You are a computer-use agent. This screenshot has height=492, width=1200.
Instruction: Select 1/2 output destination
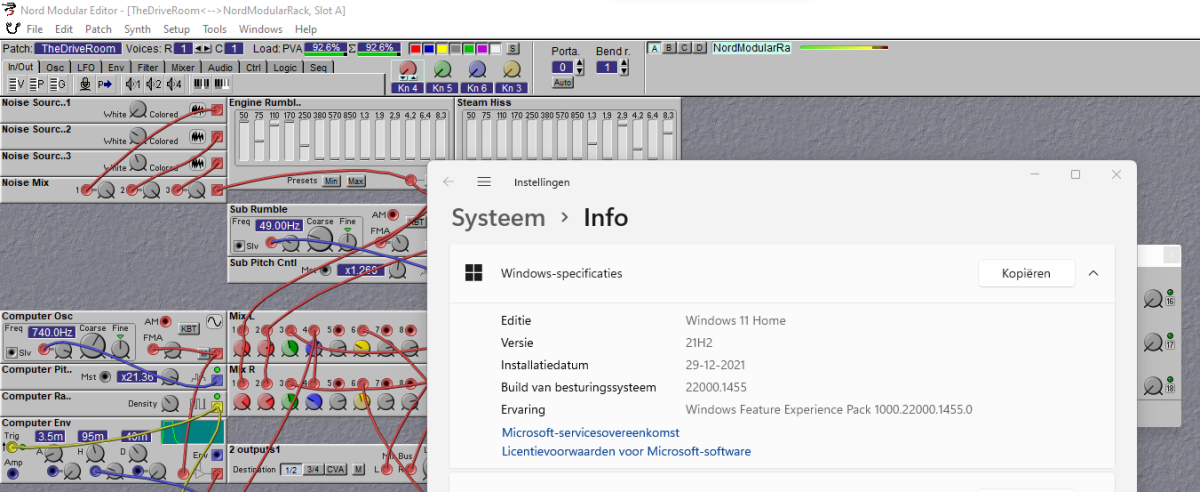point(291,470)
